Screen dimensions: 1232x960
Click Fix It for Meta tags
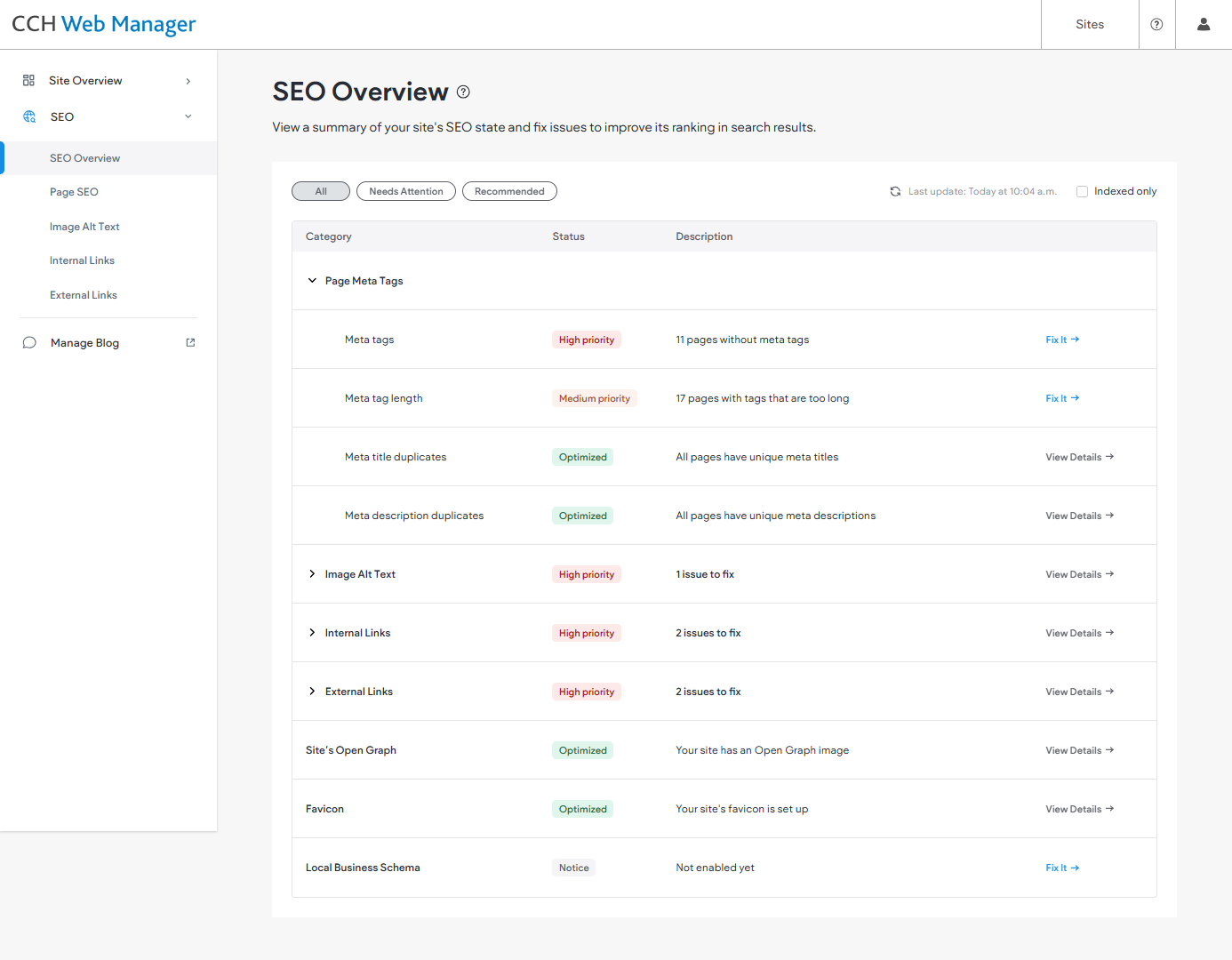1062,340
